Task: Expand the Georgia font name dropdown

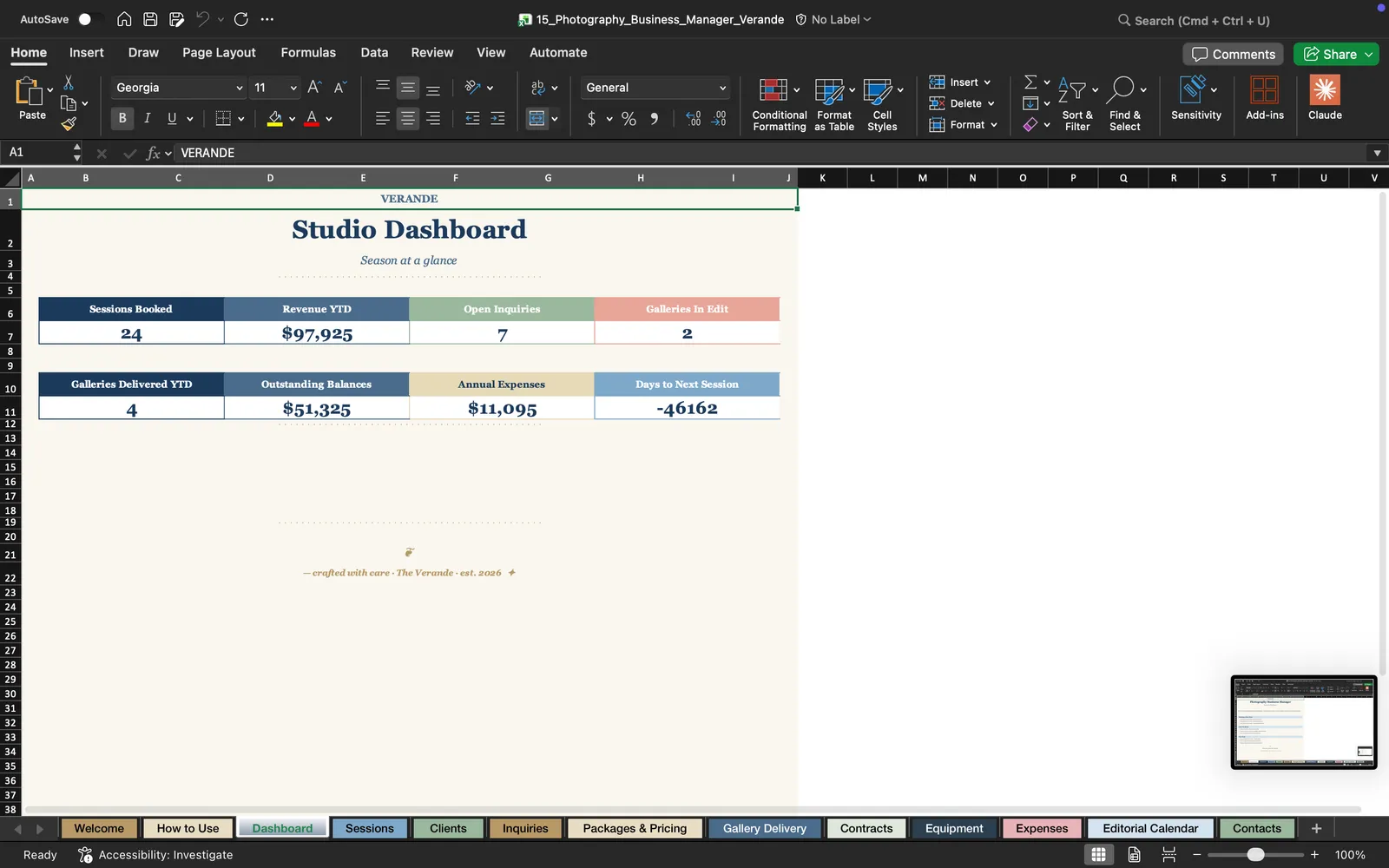Action: pyautogui.click(x=240, y=88)
